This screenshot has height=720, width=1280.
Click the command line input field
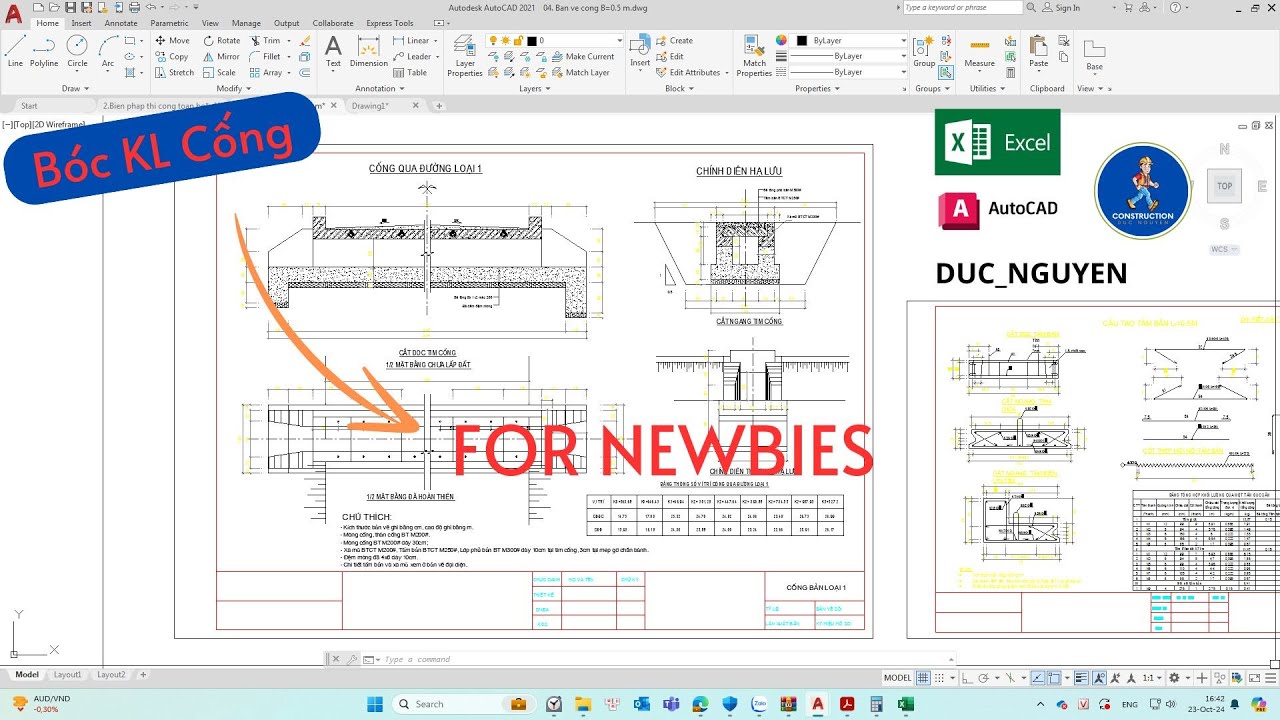[664, 660]
